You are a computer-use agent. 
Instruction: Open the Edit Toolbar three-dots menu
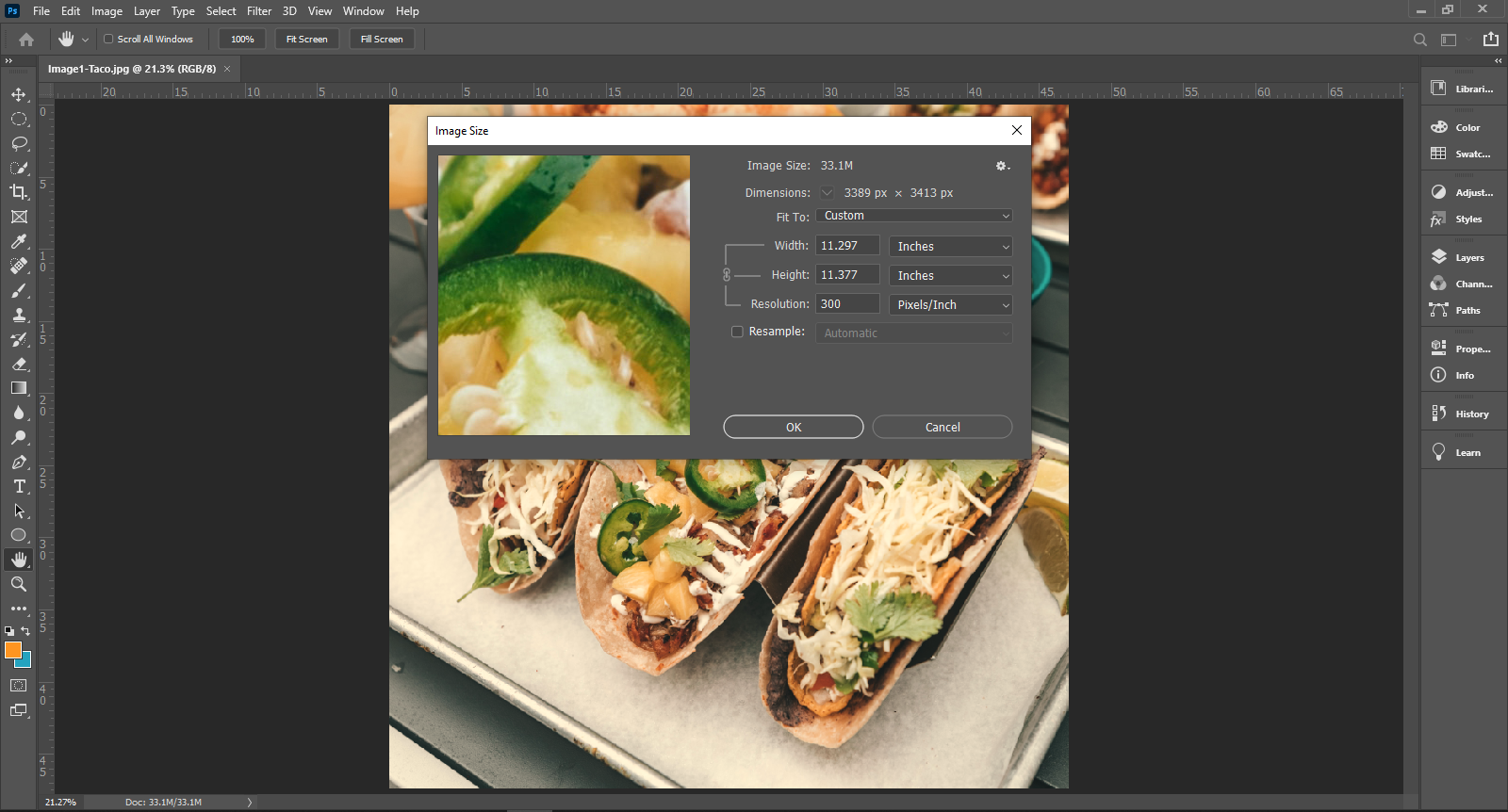[19, 609]
